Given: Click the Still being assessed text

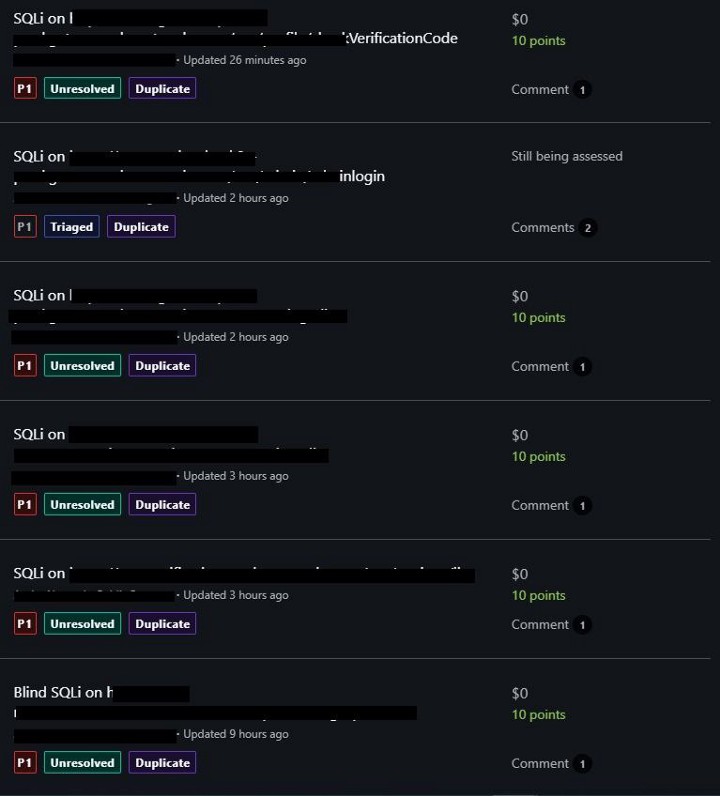Looking at the screenshot, I should [x=566, y=156].
